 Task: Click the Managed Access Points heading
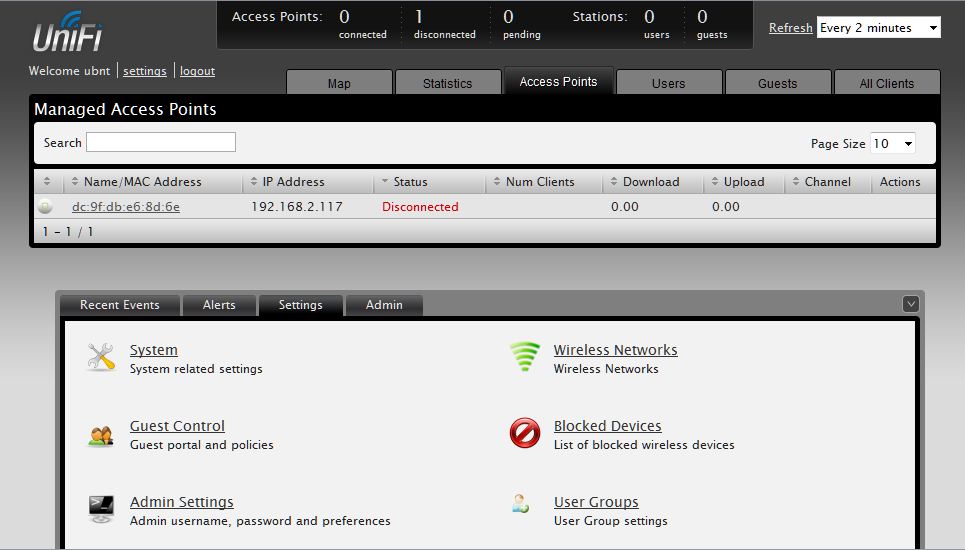[126, 109]
